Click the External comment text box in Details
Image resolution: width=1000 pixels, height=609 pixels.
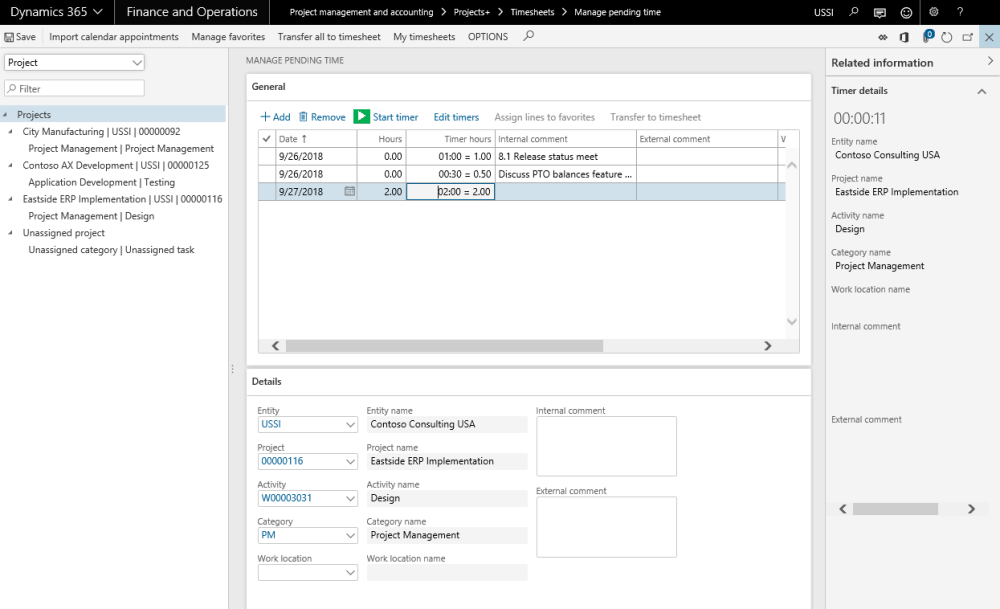tap(607, 527)
